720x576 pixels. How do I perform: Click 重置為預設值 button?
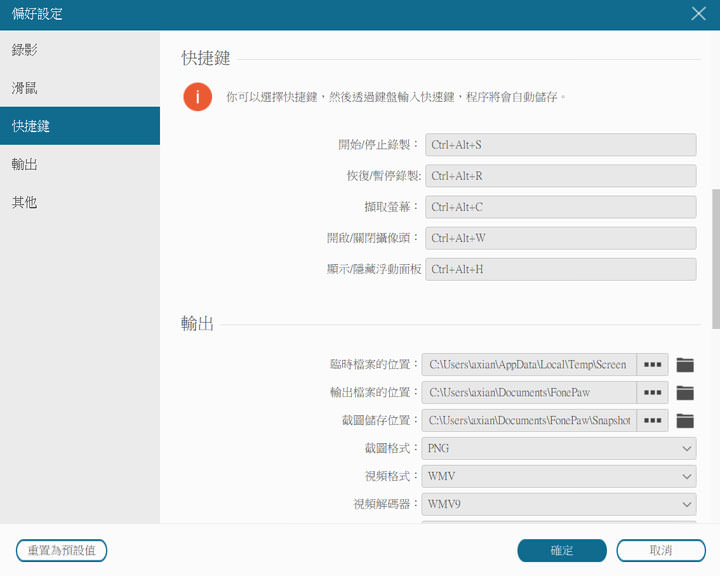(x=62, y=550)
